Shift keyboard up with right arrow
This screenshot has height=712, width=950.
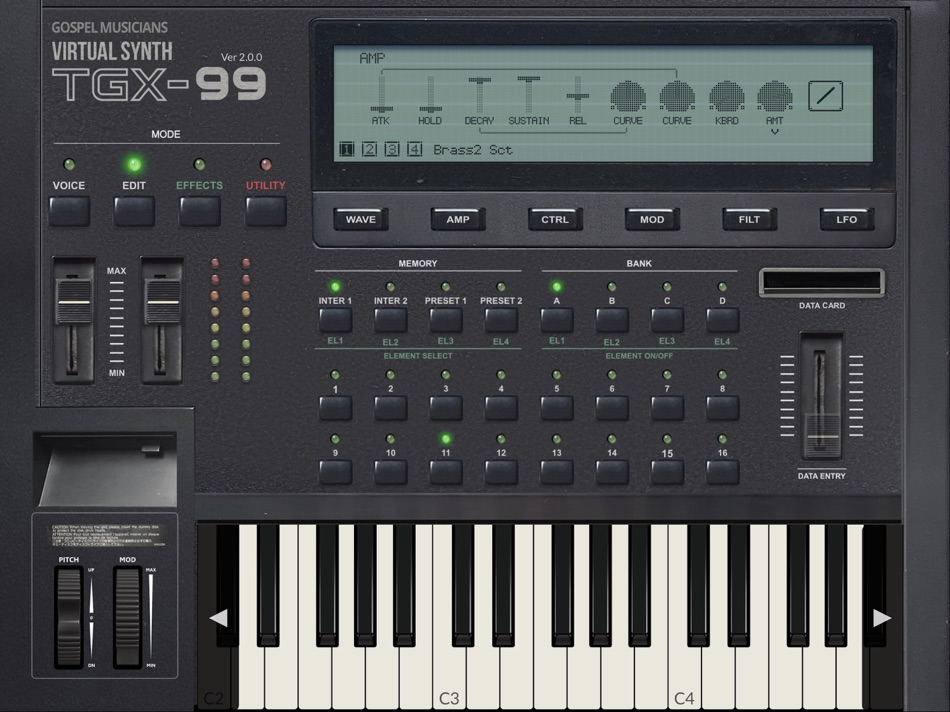point(882,618)
